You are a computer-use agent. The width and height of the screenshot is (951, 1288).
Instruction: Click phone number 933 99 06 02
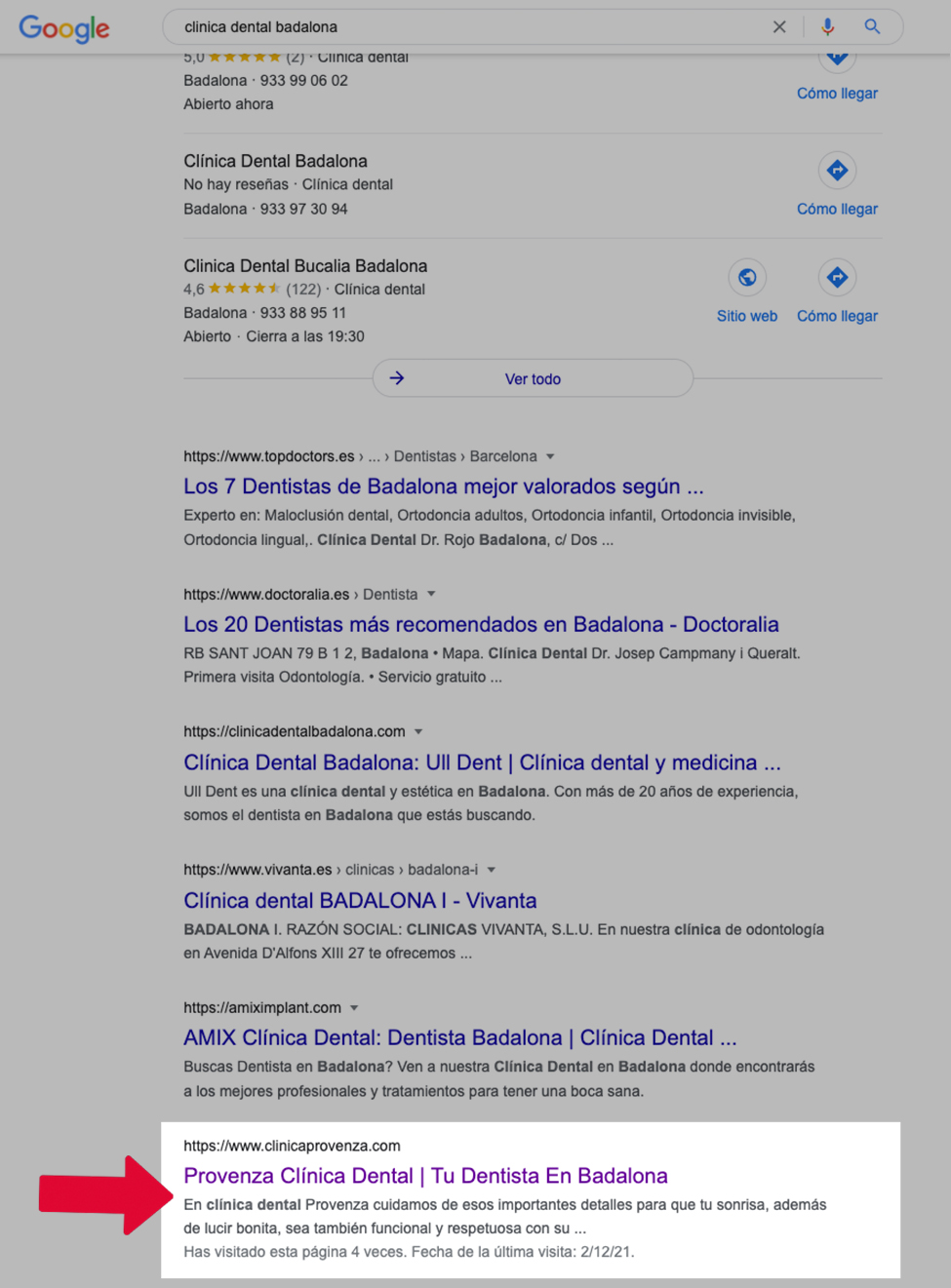click(303, 81)
